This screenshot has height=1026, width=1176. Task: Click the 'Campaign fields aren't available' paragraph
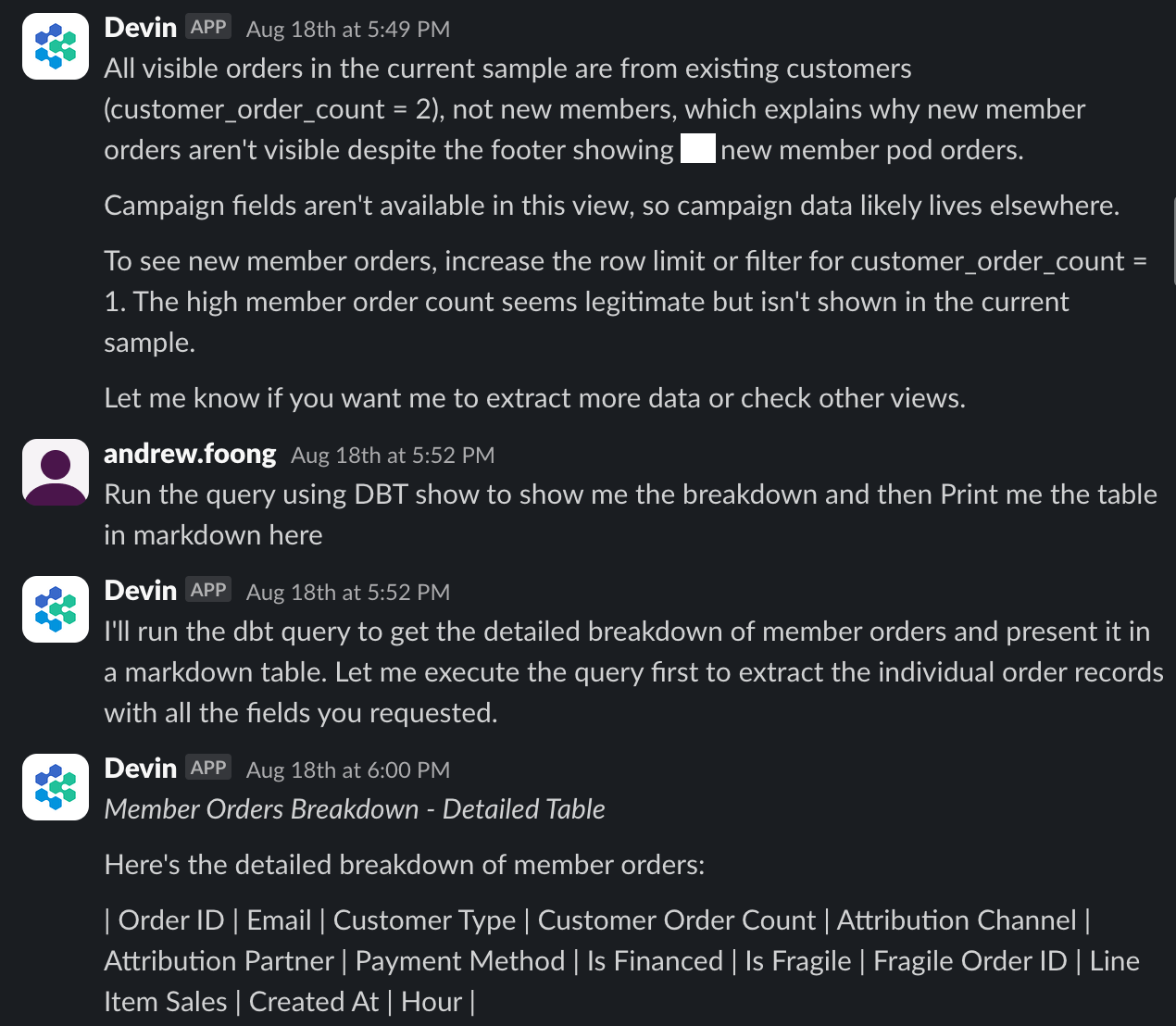click(612, 206)
